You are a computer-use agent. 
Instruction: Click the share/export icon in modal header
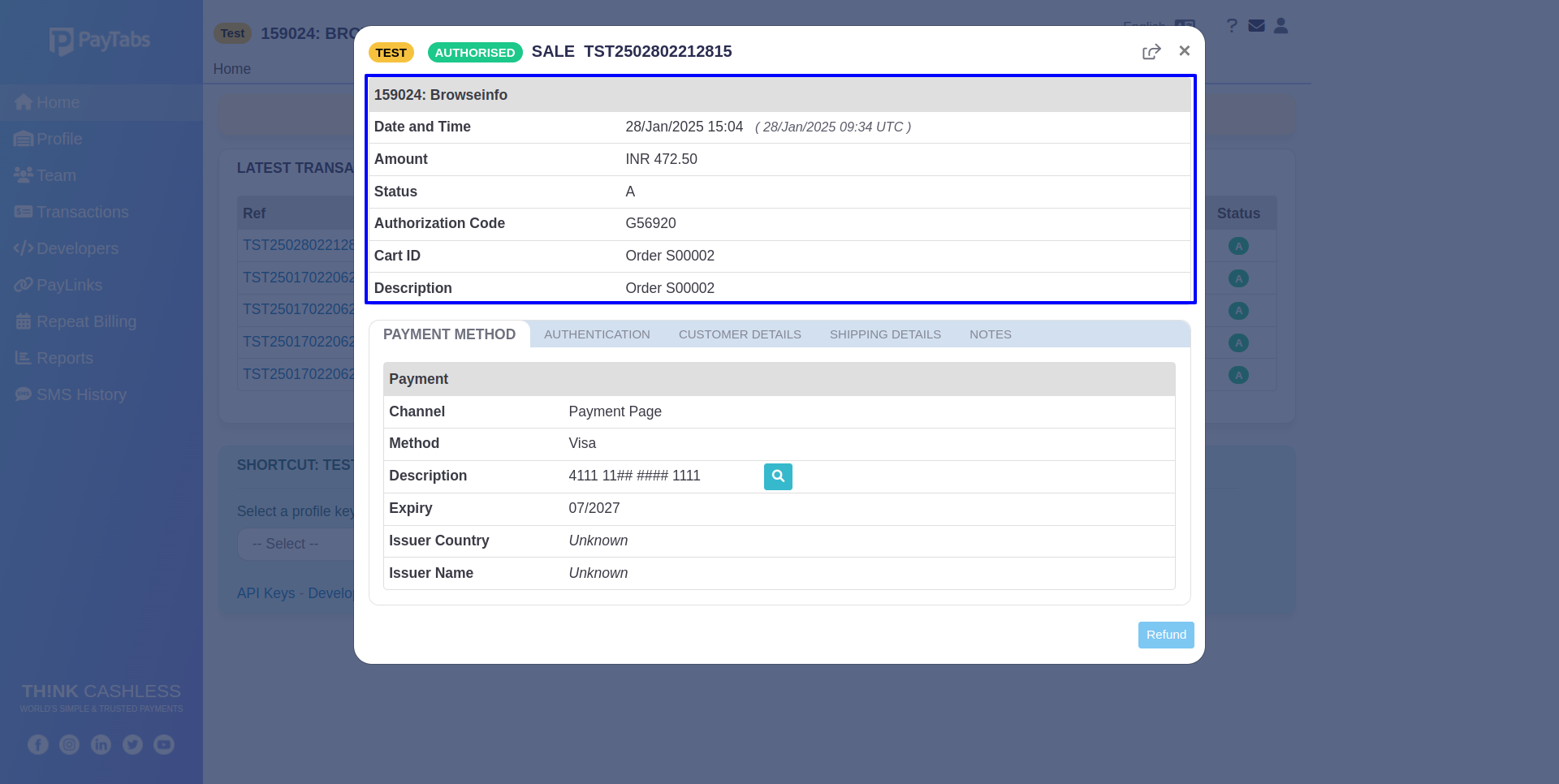[x=1151, y=52]
